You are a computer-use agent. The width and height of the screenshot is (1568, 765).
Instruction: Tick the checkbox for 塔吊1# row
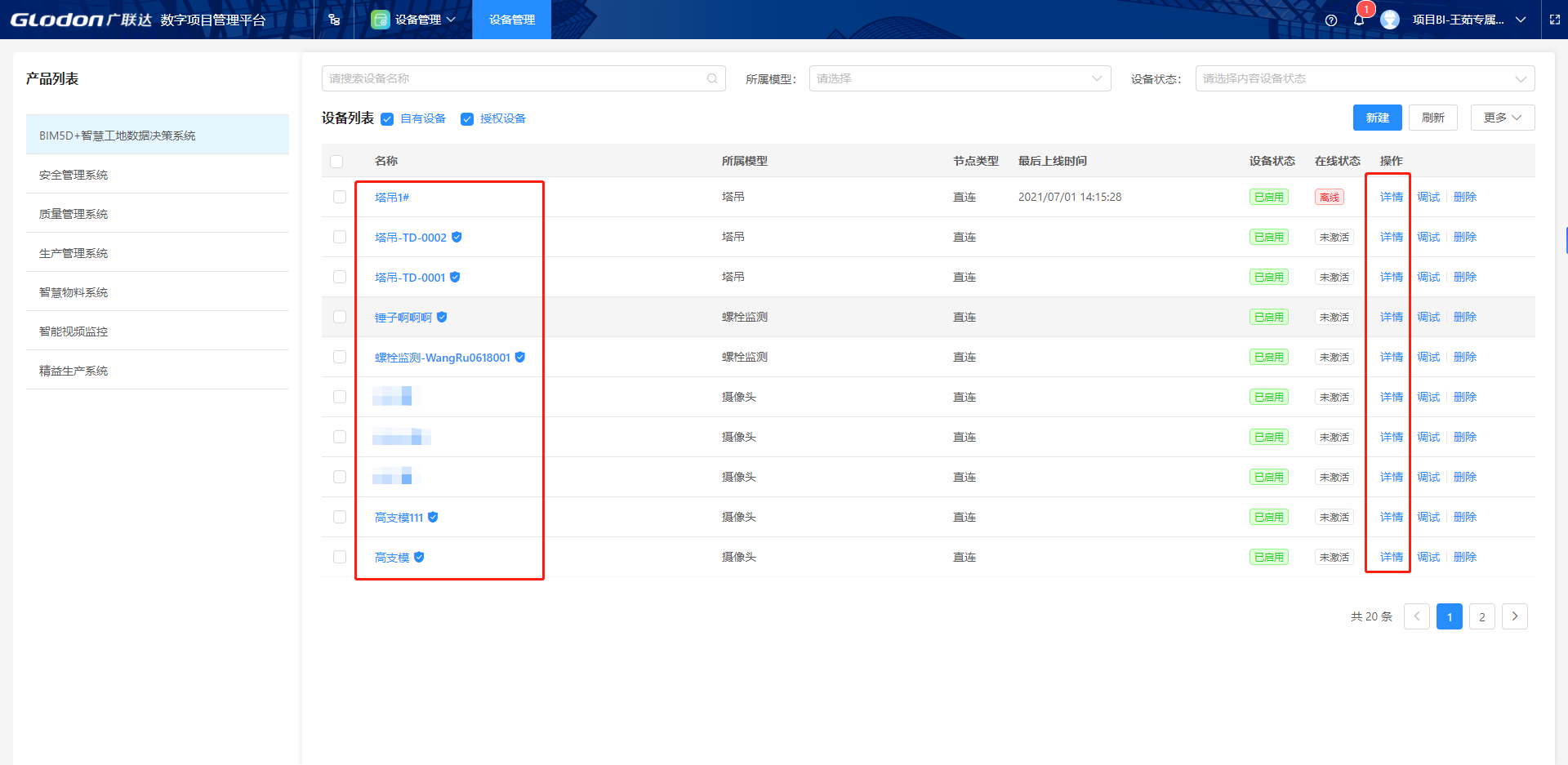[340, 197]
